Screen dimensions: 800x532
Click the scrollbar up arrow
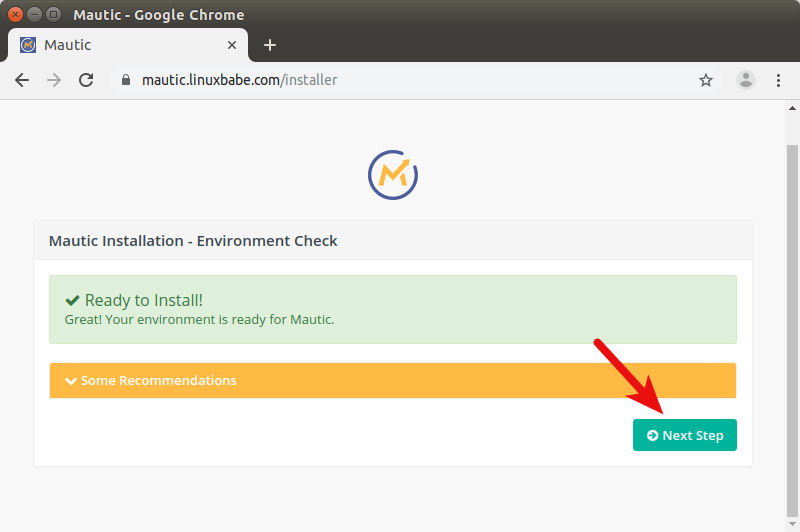792,107
